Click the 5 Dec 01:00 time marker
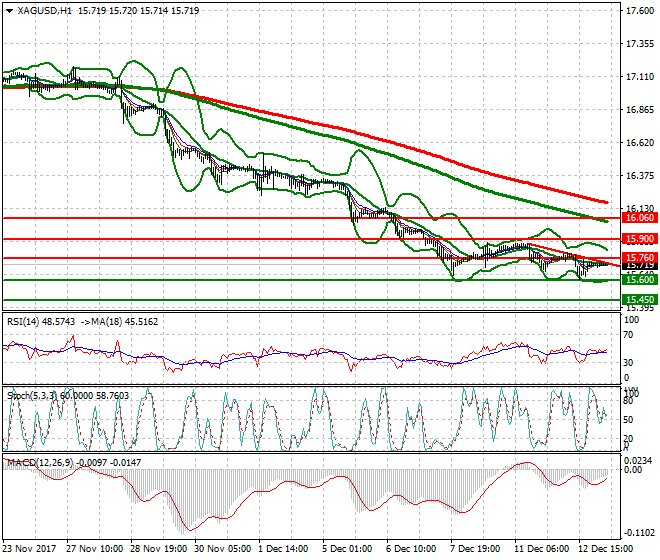The image size is (660, 560). tap(347, 549)
